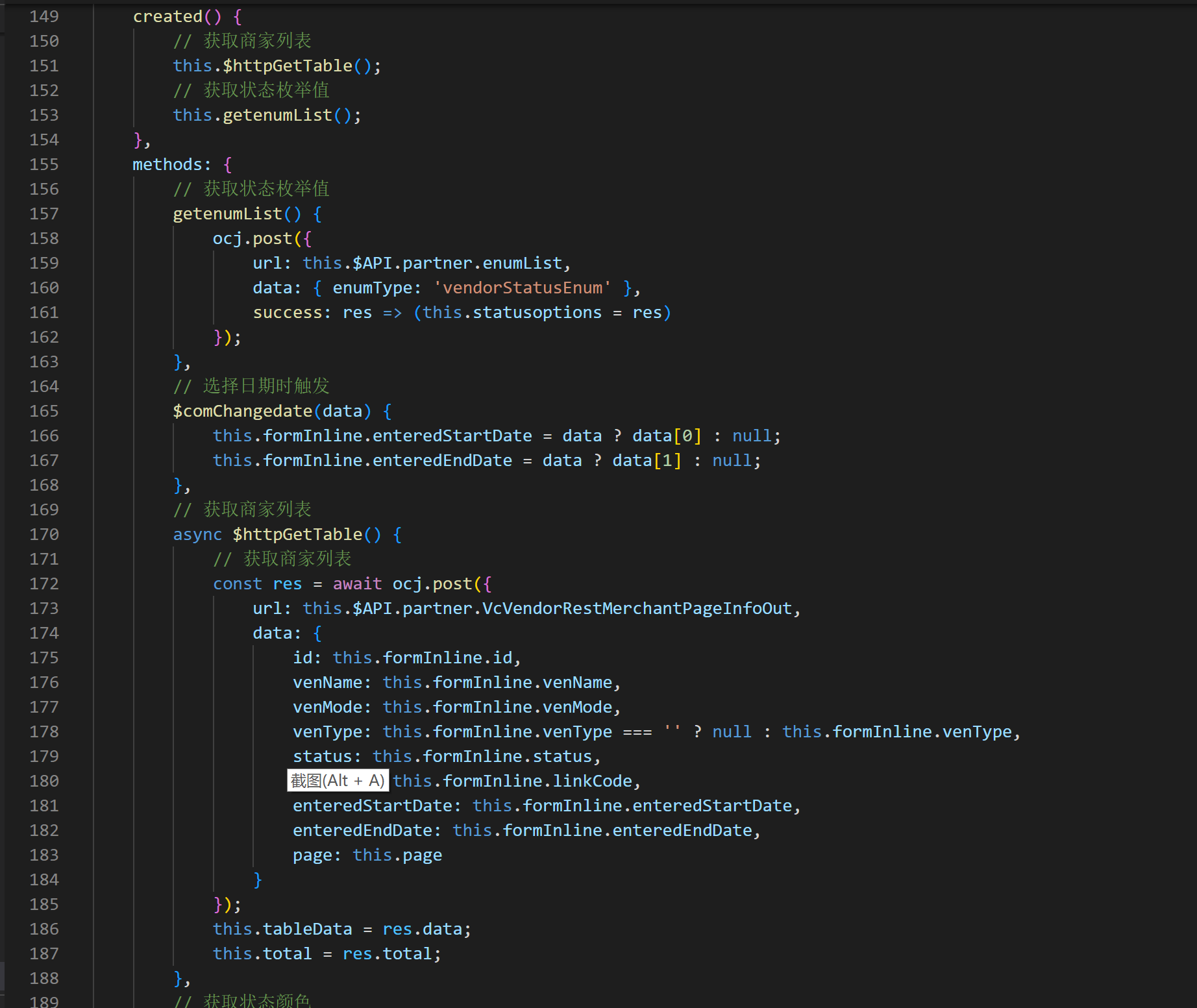This screenshot has width=1197, height=1008.
Task: Click "res.total" on line 187
Action: [388, 953]
